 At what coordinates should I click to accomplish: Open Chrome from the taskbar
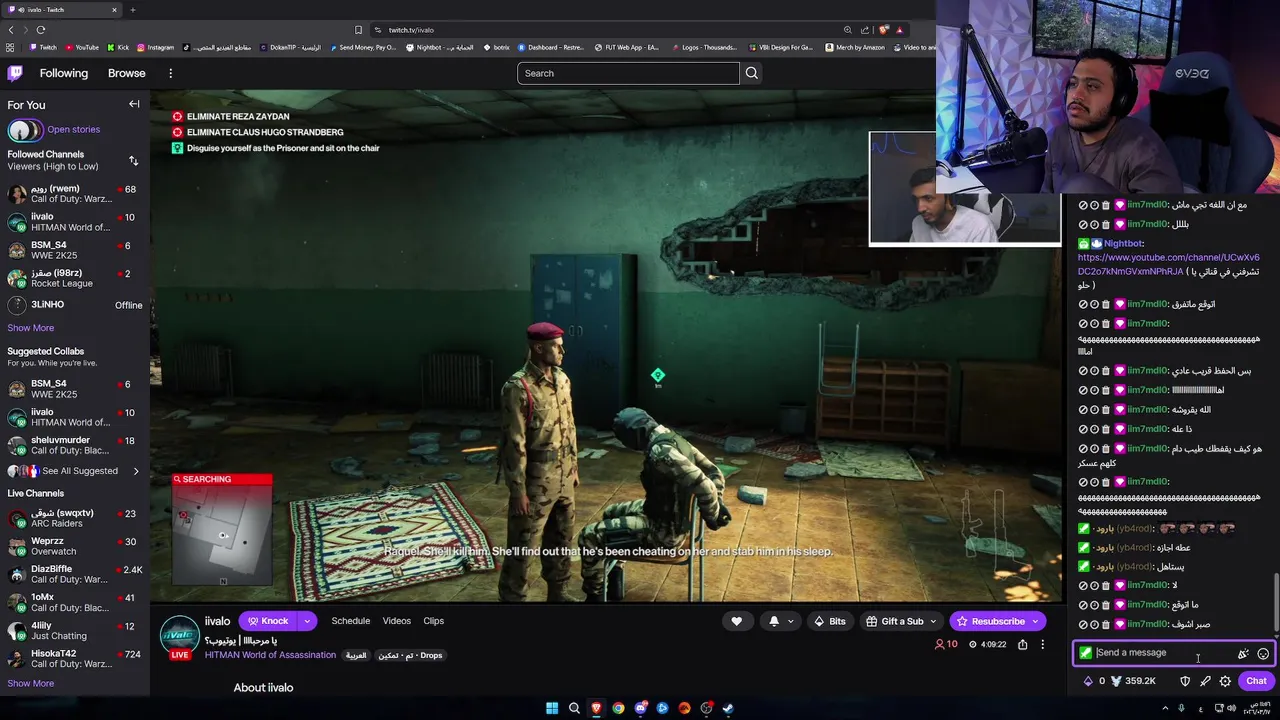click(x=618, y=708)
